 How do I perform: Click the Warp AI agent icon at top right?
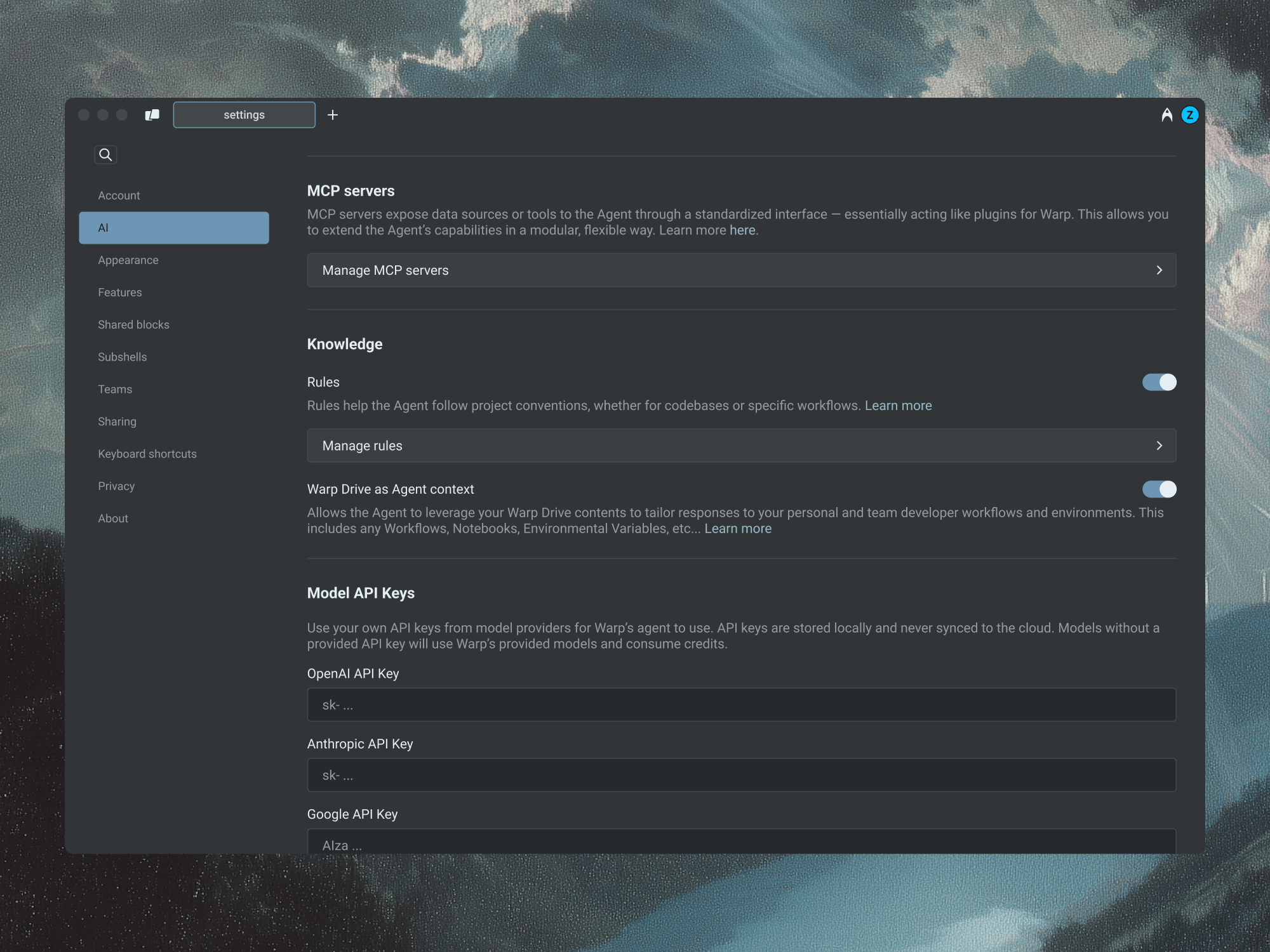coord(1166,115)
